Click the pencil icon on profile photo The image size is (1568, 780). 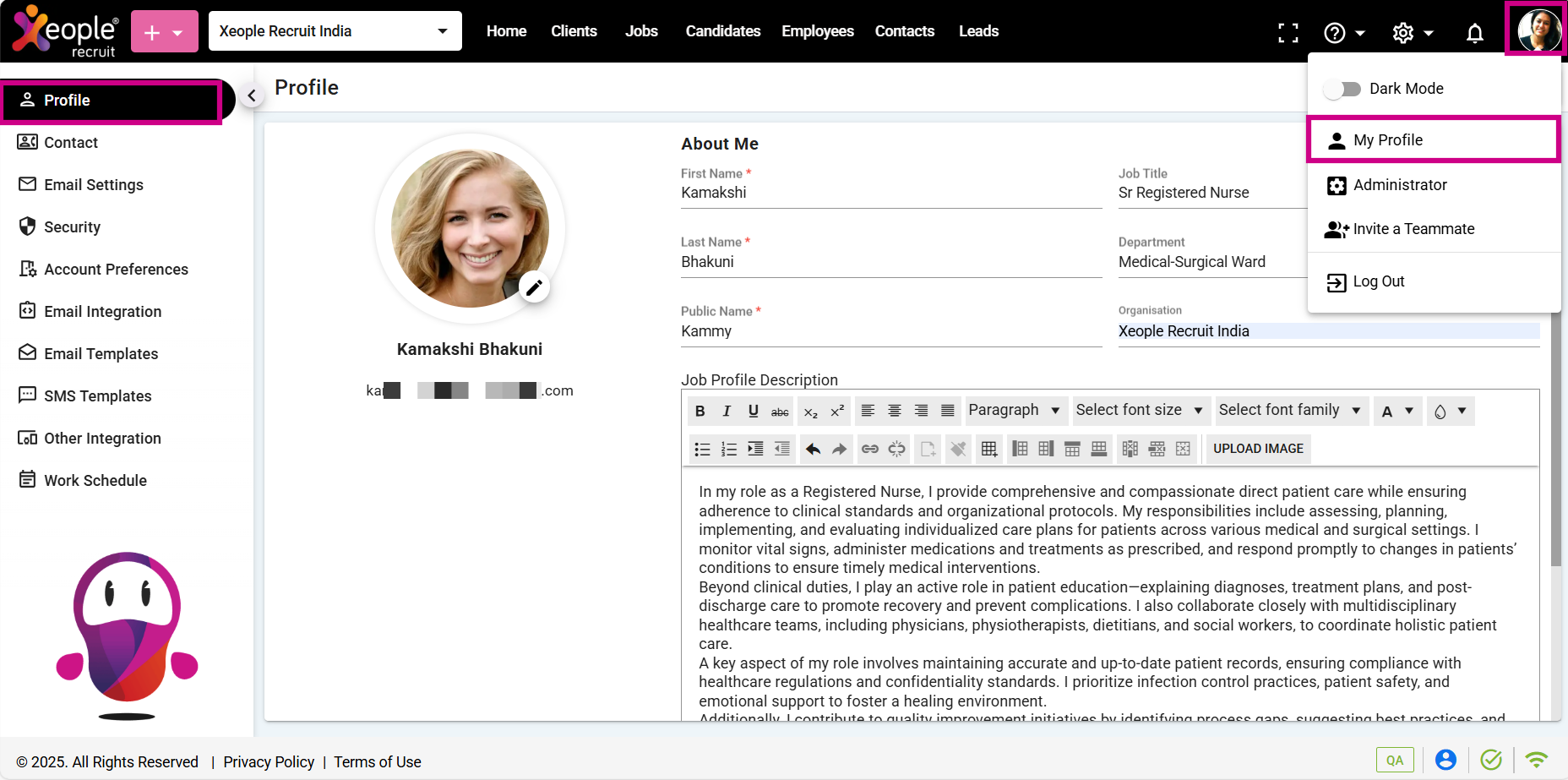[x=534, y=287]
